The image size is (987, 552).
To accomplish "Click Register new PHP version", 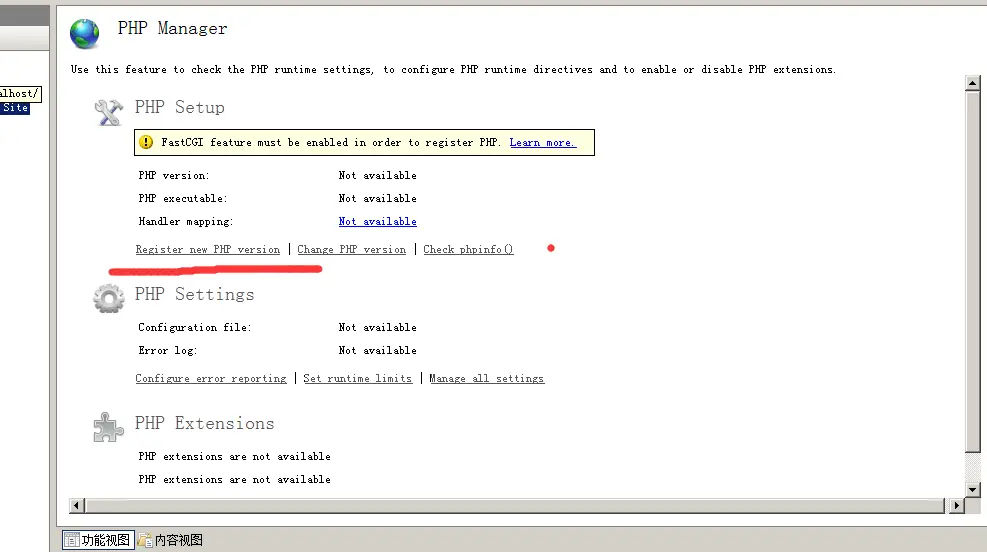I will tap(208, 250).
